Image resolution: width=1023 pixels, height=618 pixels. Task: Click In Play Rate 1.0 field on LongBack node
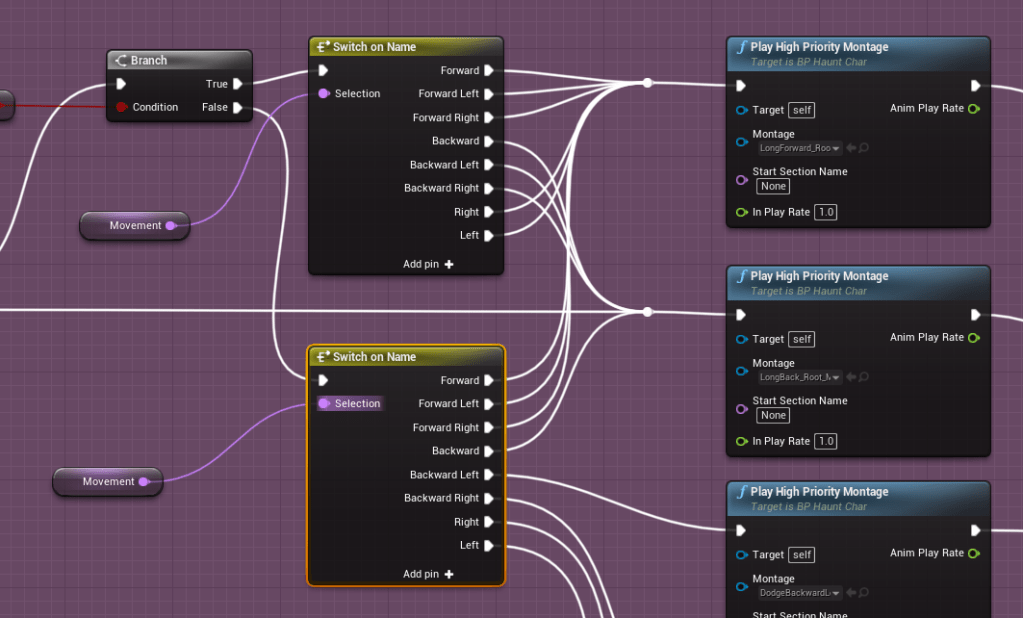pyautogui.click(x=826, y=441)
